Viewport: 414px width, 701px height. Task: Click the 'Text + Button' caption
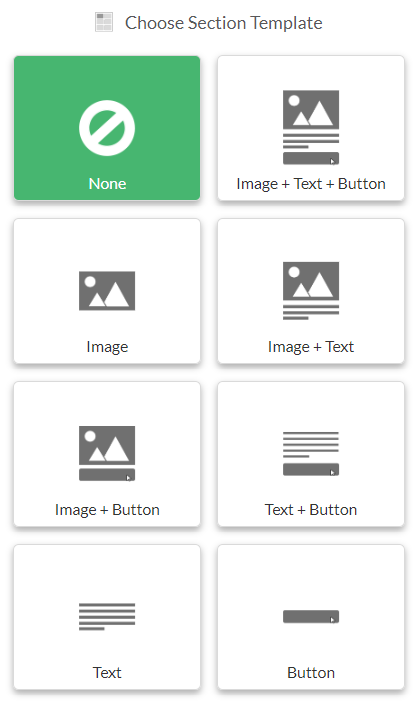tap(311, 509)
